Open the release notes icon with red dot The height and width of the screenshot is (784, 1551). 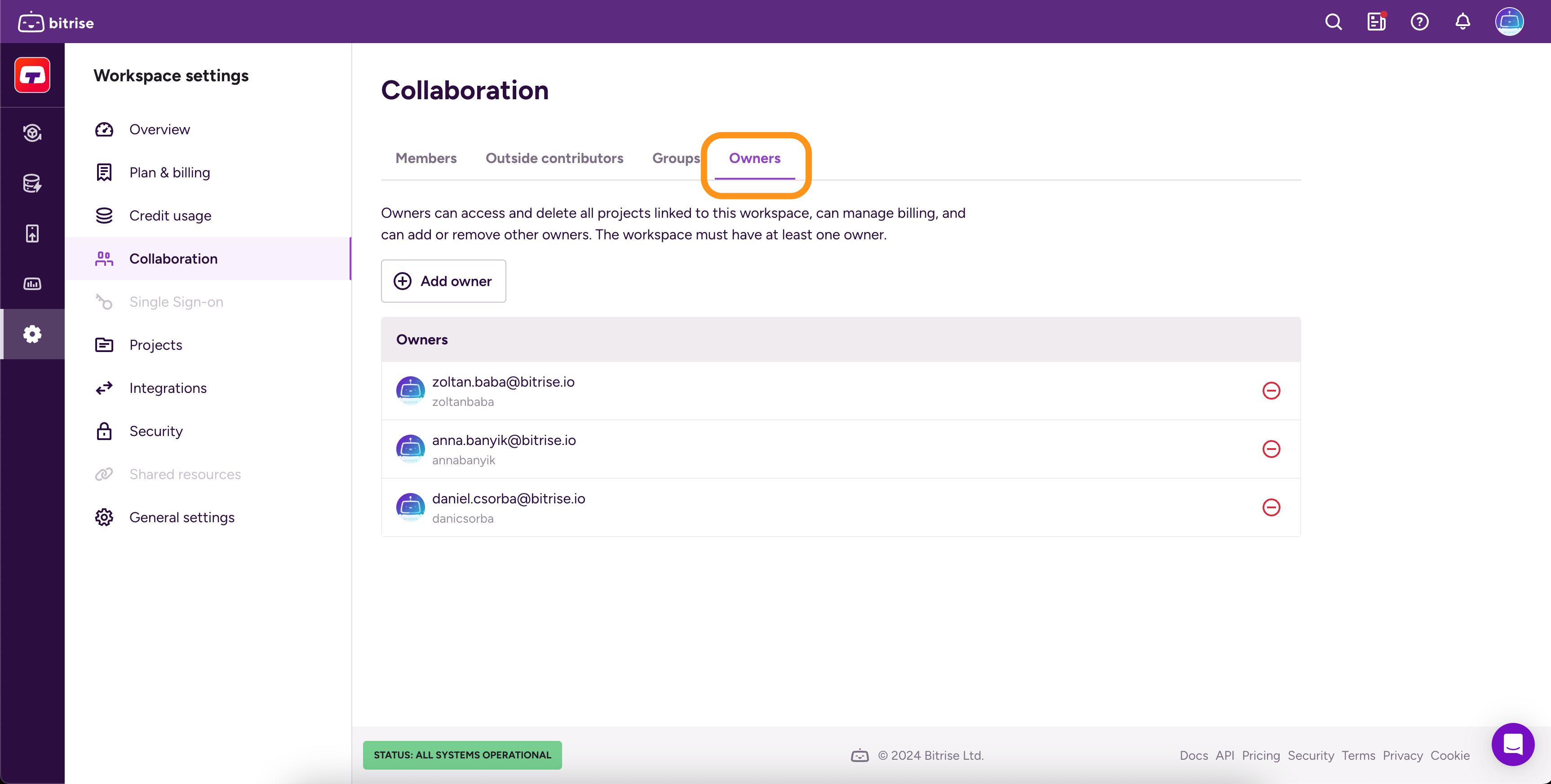[x=1376, y=22]
